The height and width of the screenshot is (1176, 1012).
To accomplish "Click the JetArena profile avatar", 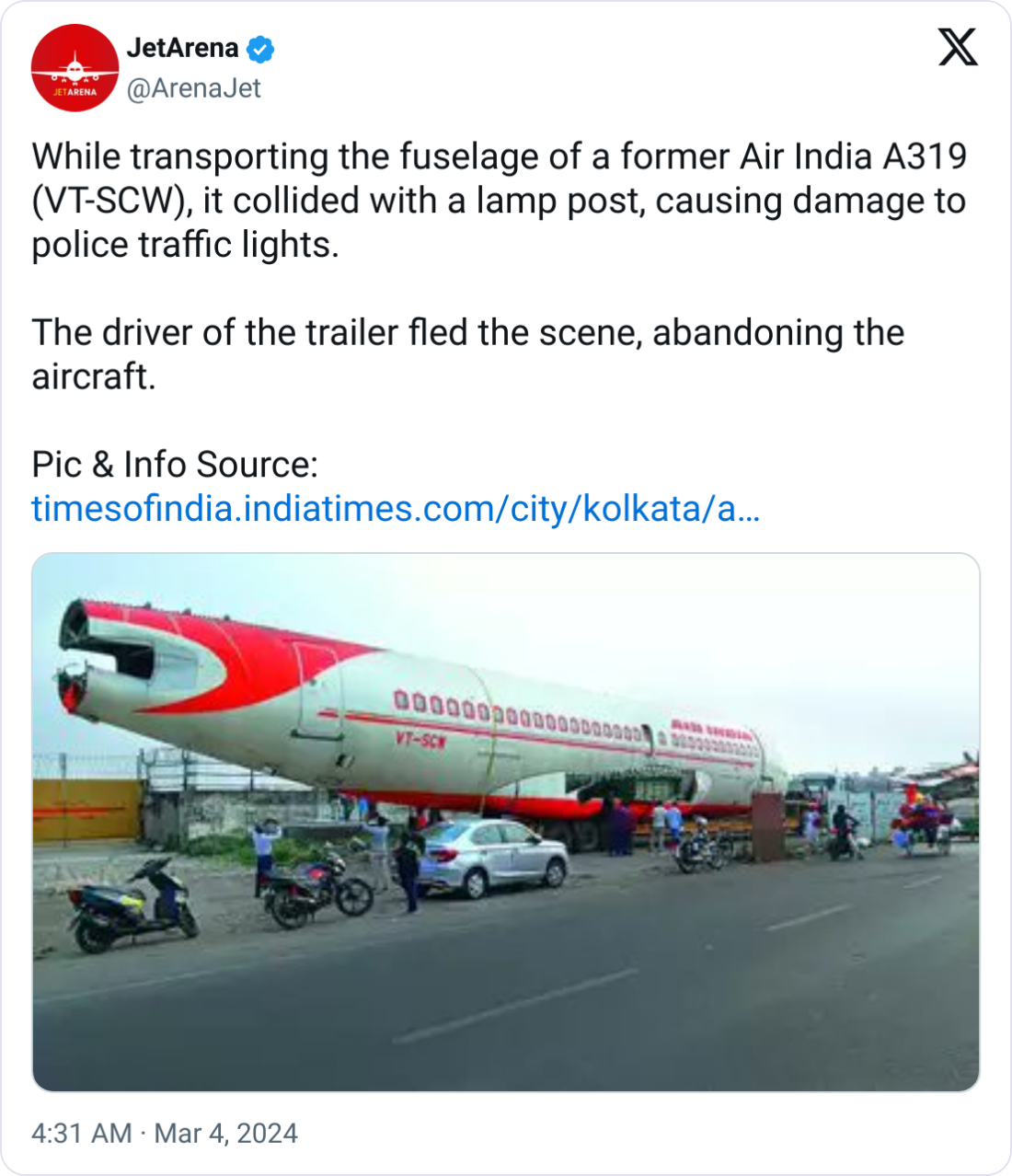I will 75,68.
